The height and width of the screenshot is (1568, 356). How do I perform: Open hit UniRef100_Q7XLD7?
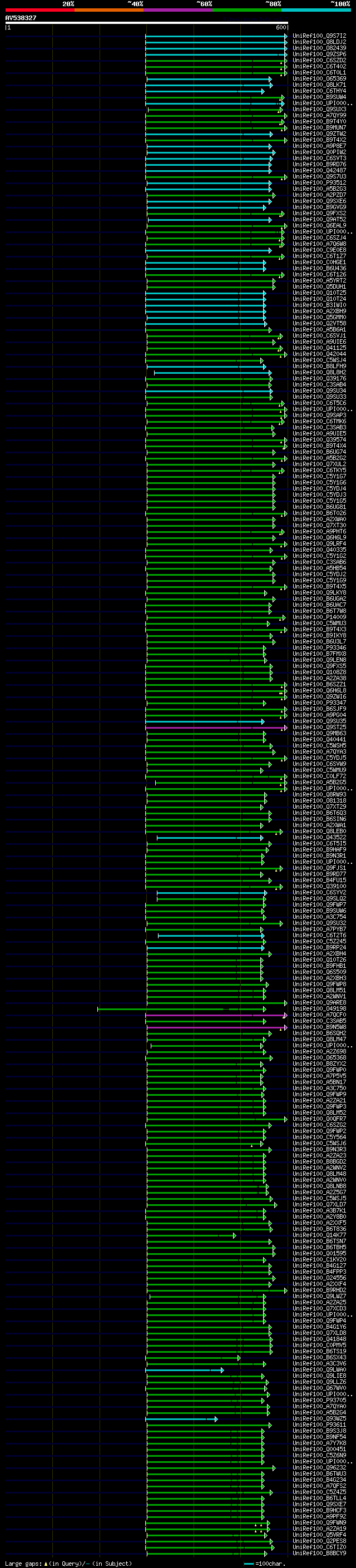[x=319, y=1205]
